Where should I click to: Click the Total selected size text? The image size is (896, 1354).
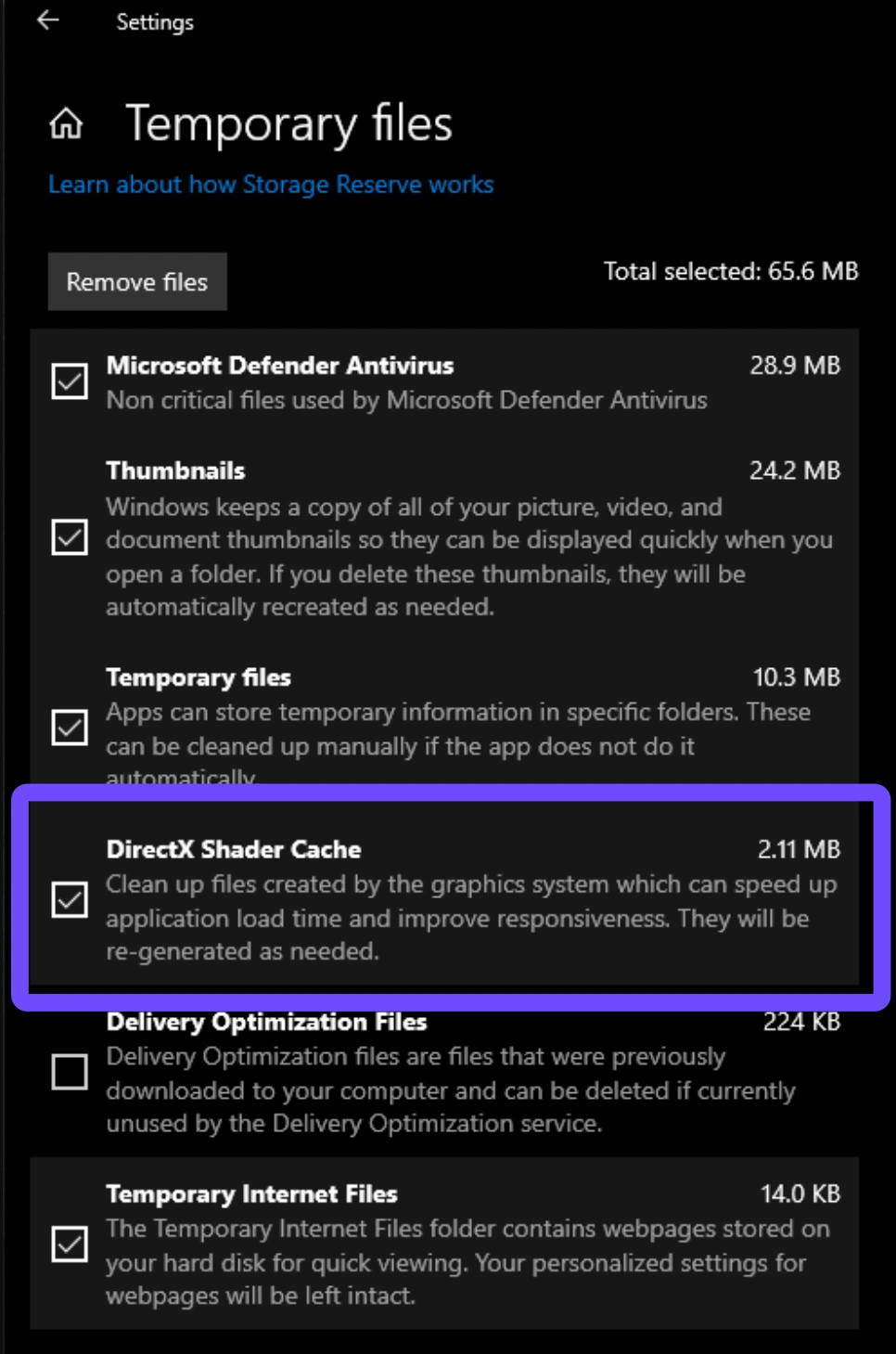tap(730, 271)
